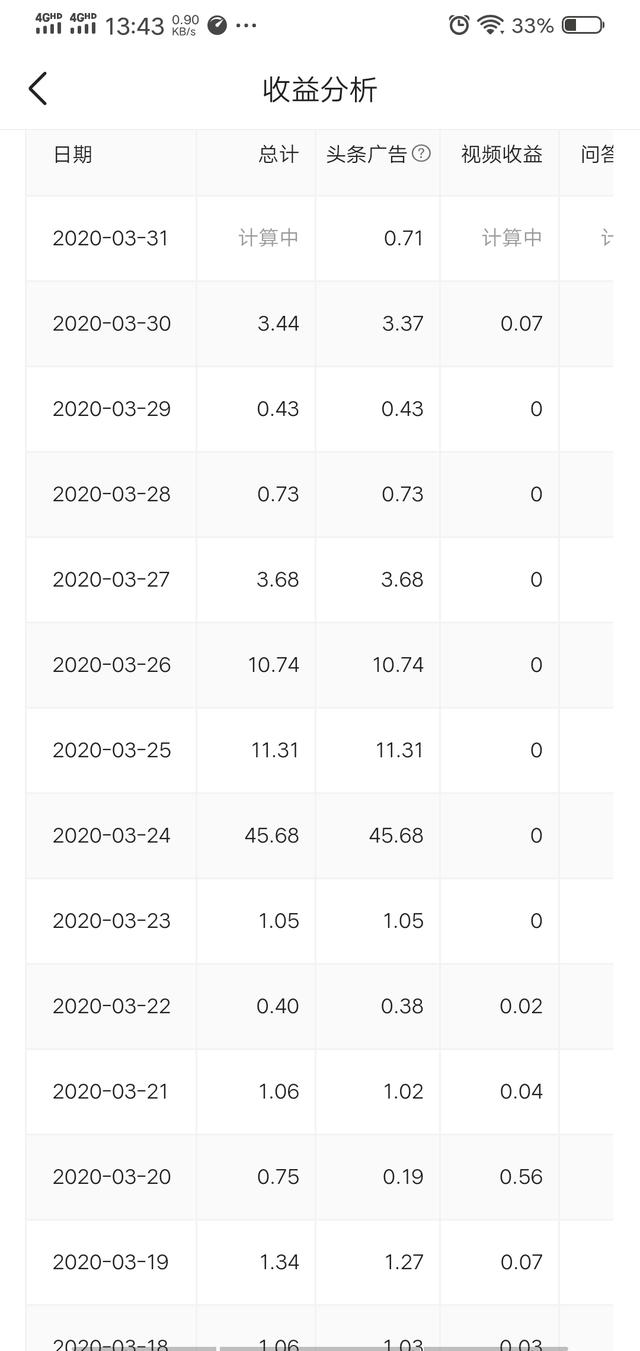Tap total 3.44 for 2020-03-30
Viewport: 640px width, 1351px height.
pyautogui.click(x=278, y=323)
